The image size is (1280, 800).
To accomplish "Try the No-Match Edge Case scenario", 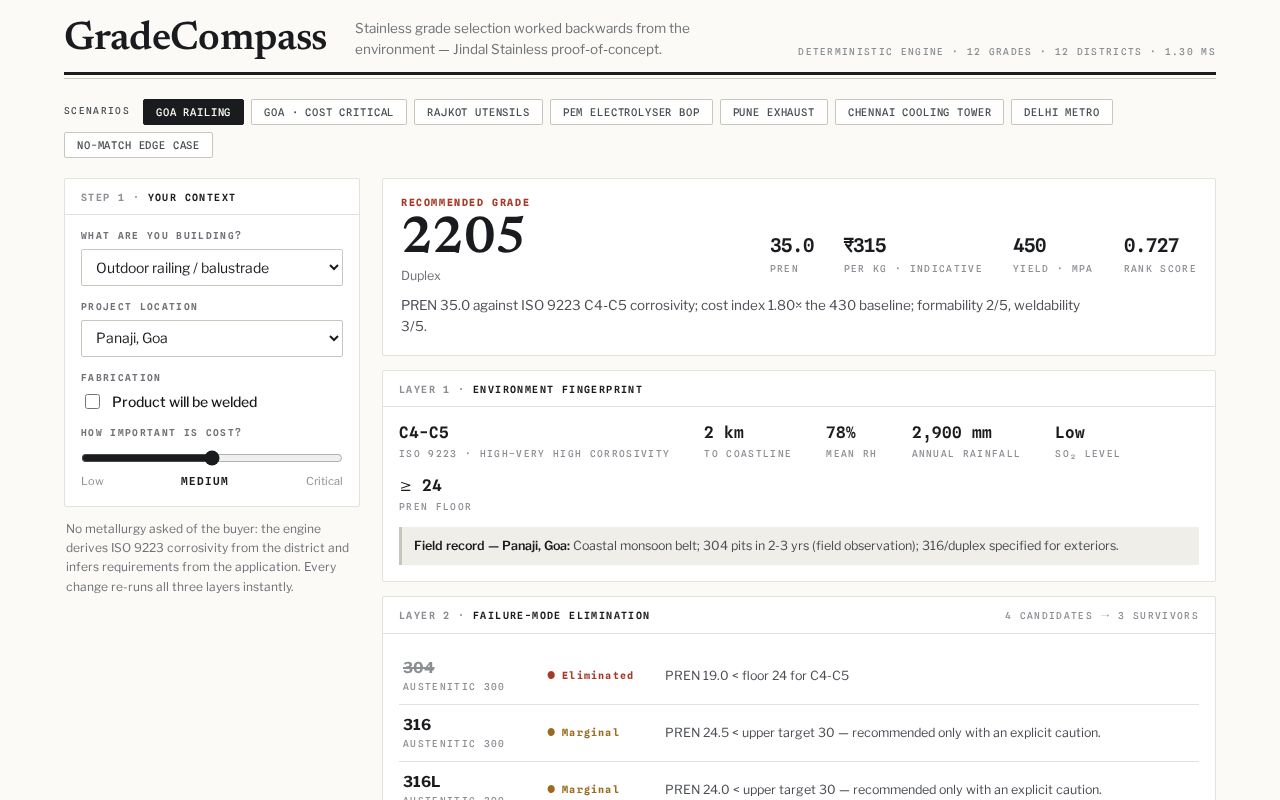I will 138,145.
